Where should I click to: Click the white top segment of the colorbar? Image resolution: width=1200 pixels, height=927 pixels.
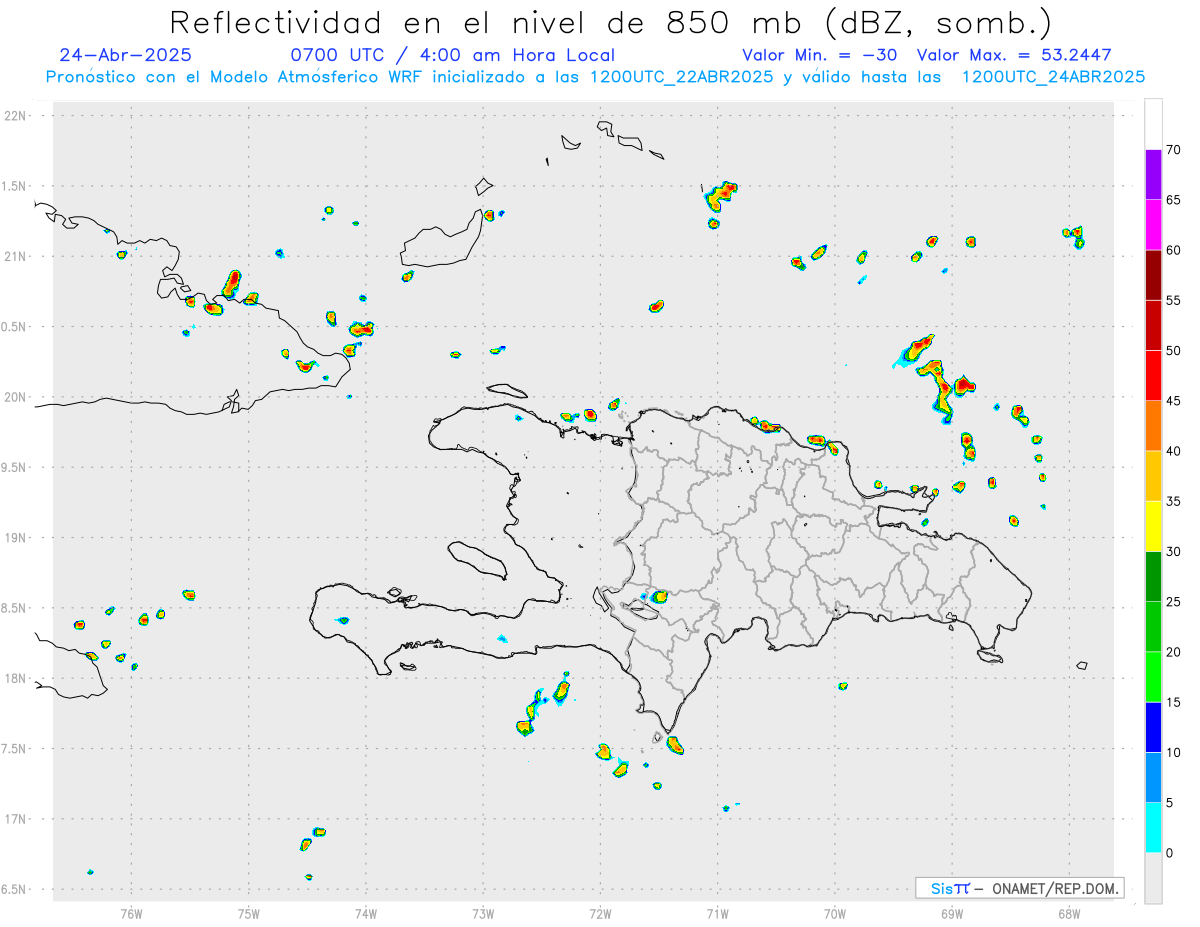1153,124
